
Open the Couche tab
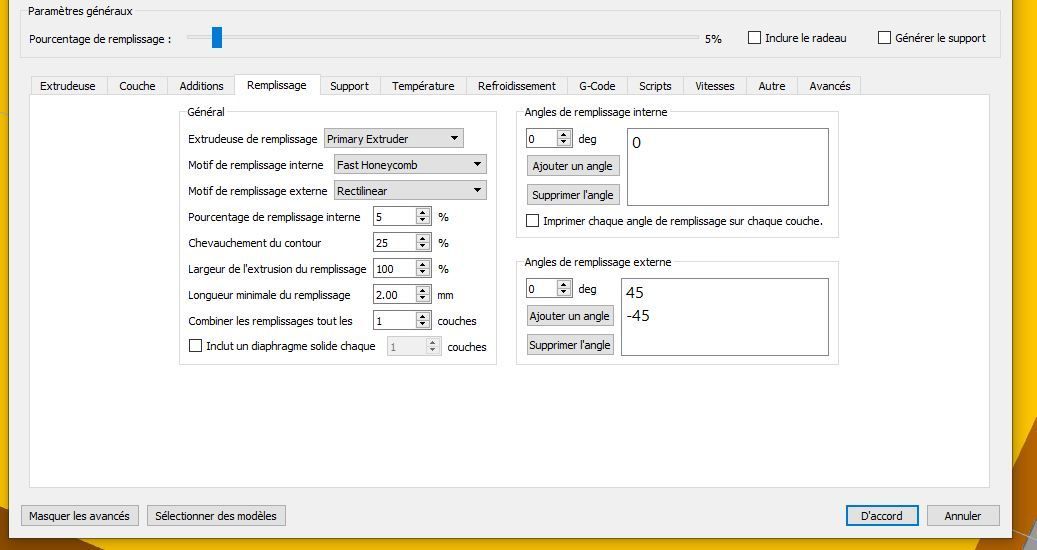(137, 86)
